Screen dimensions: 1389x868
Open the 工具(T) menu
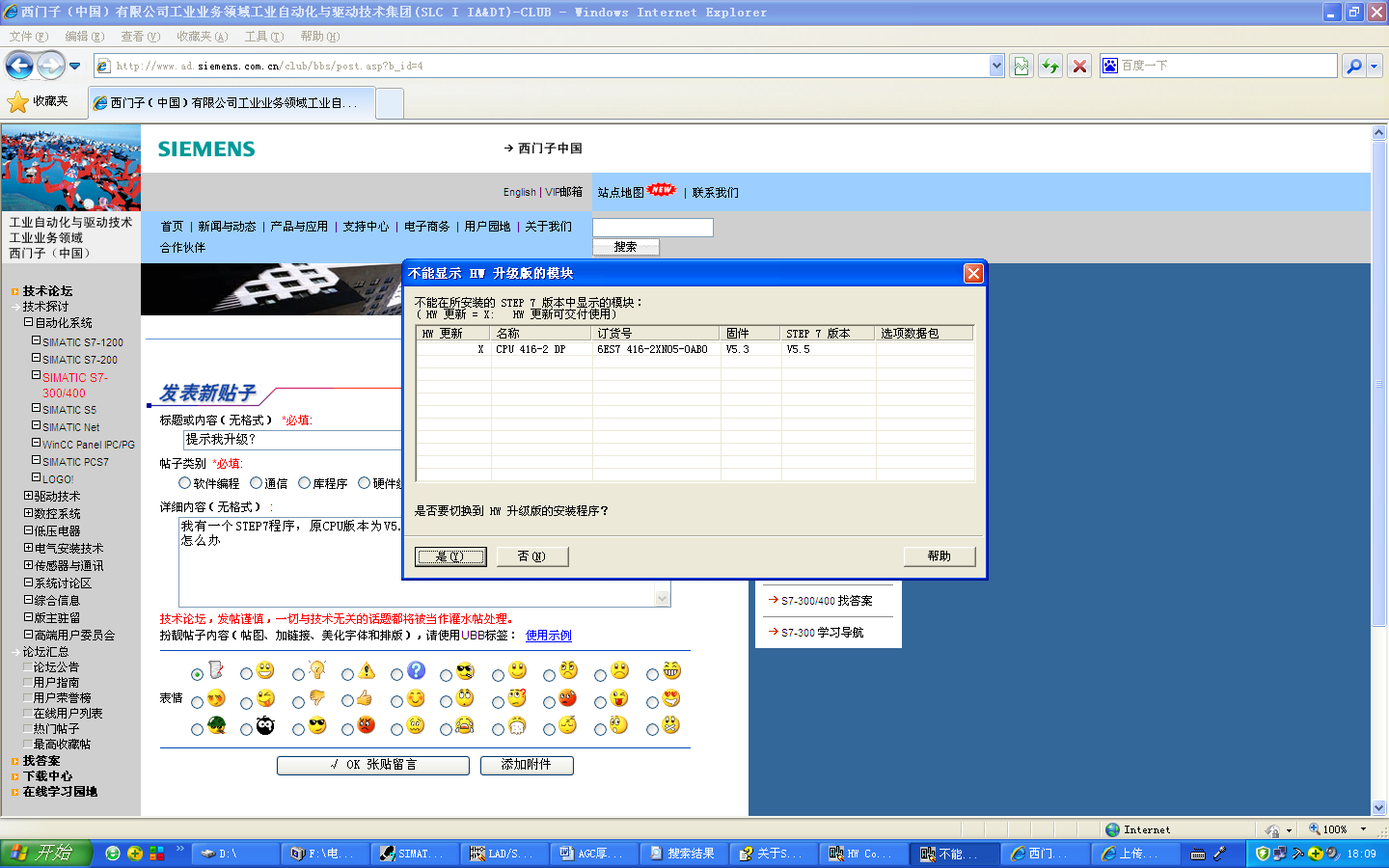coord(264,37)
